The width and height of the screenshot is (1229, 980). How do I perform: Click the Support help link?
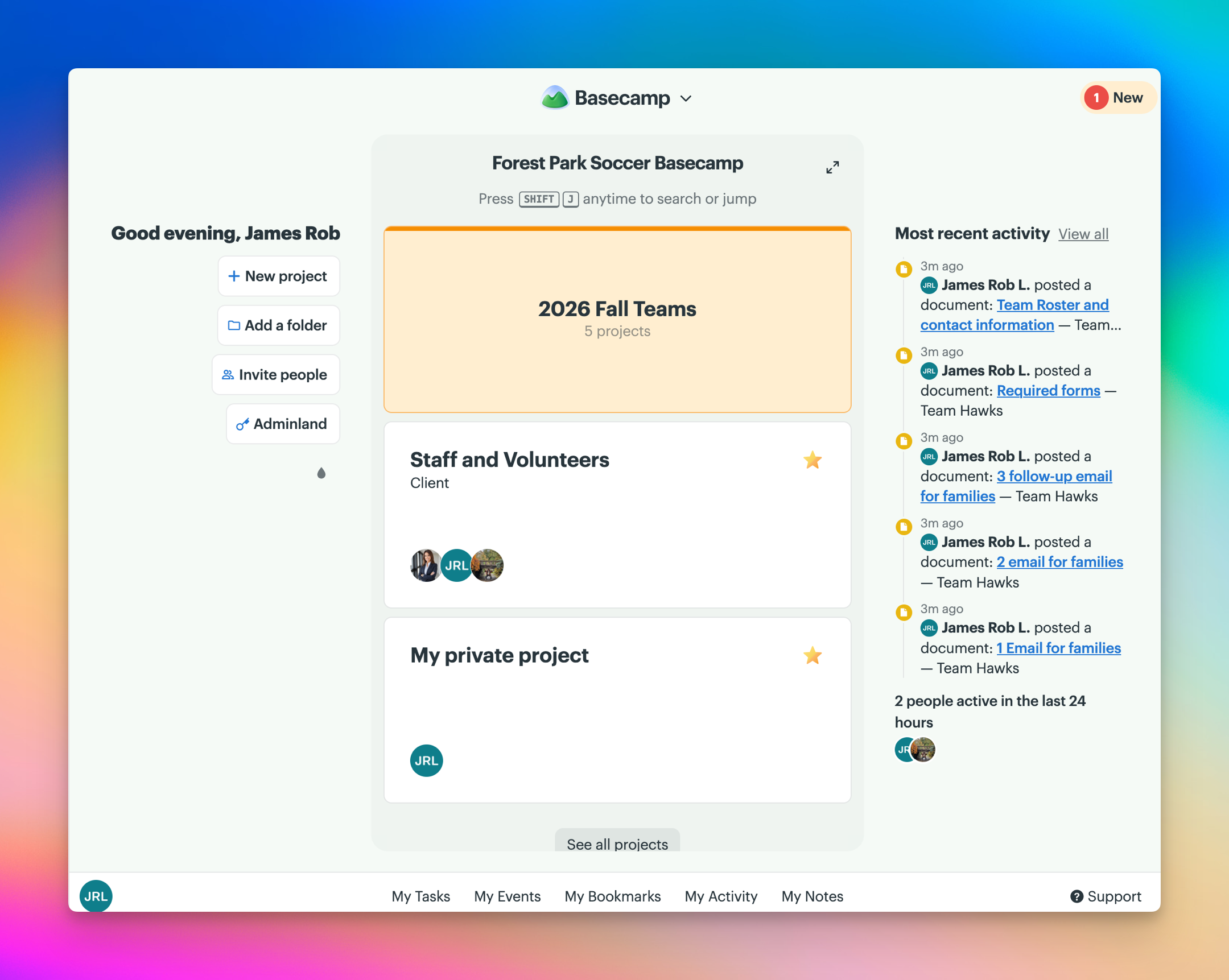[x=1106, y=896]
